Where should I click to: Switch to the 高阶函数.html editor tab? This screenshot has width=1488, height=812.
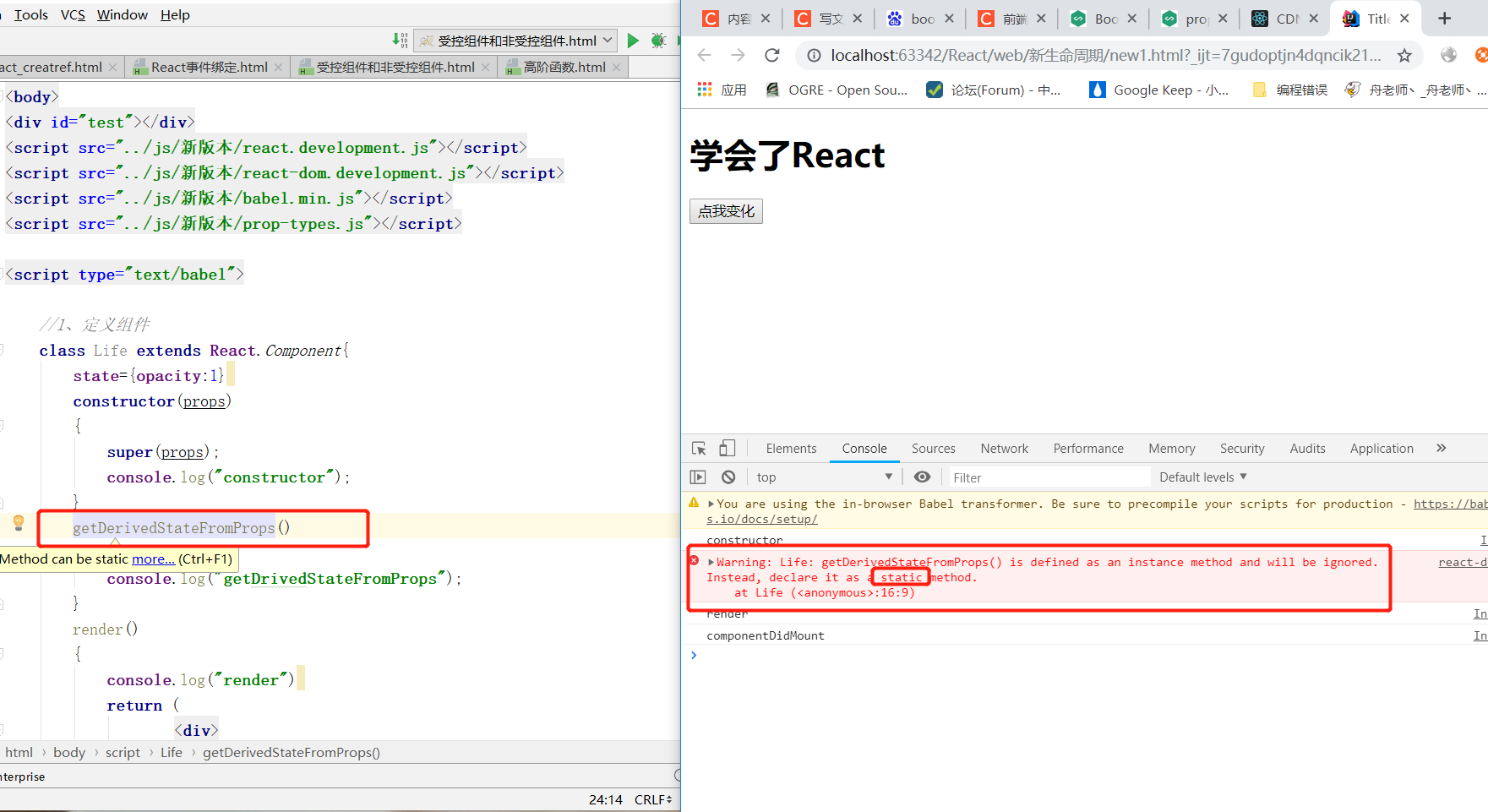[564, 68]
